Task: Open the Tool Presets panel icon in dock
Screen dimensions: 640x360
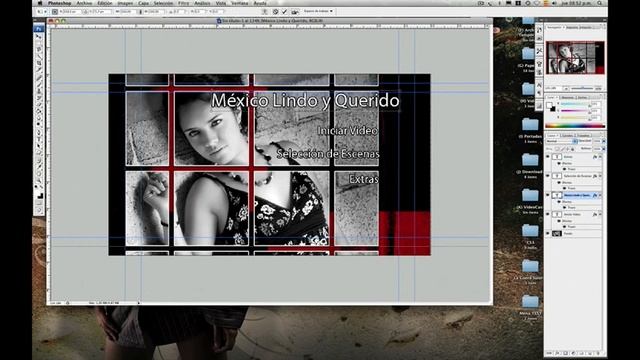Action: click(539, 51)
